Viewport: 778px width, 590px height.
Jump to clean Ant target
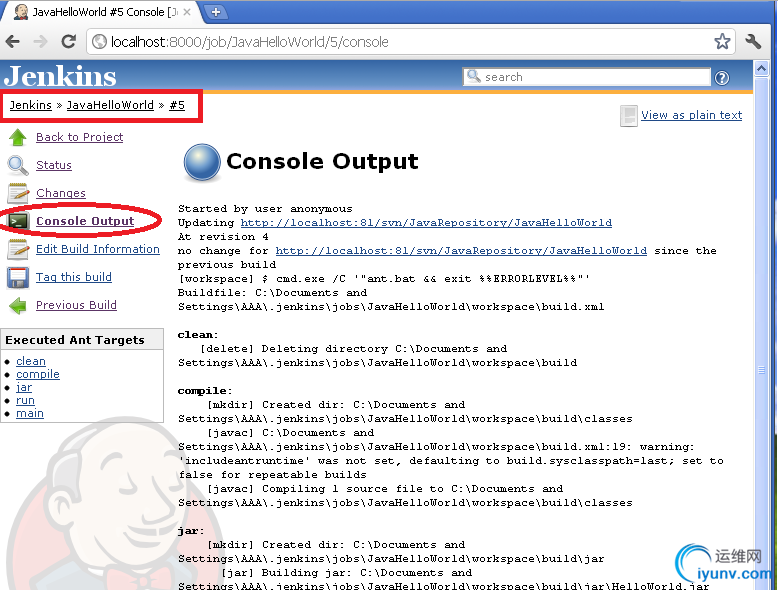[x=31, y=361]
